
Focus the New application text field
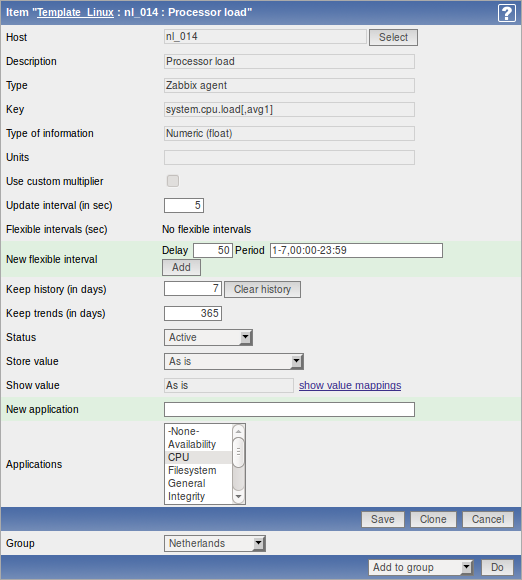(289, 409)
